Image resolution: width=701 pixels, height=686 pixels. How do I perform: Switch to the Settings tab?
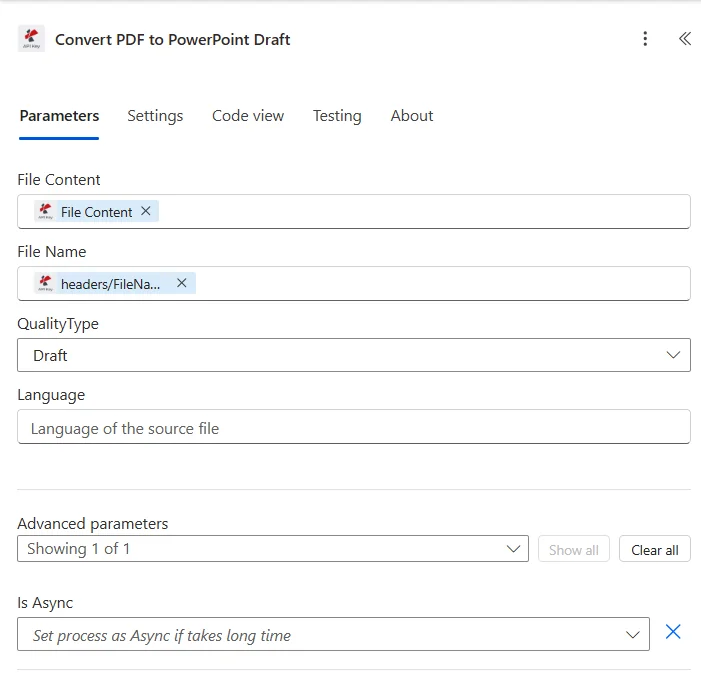[155, 116]
